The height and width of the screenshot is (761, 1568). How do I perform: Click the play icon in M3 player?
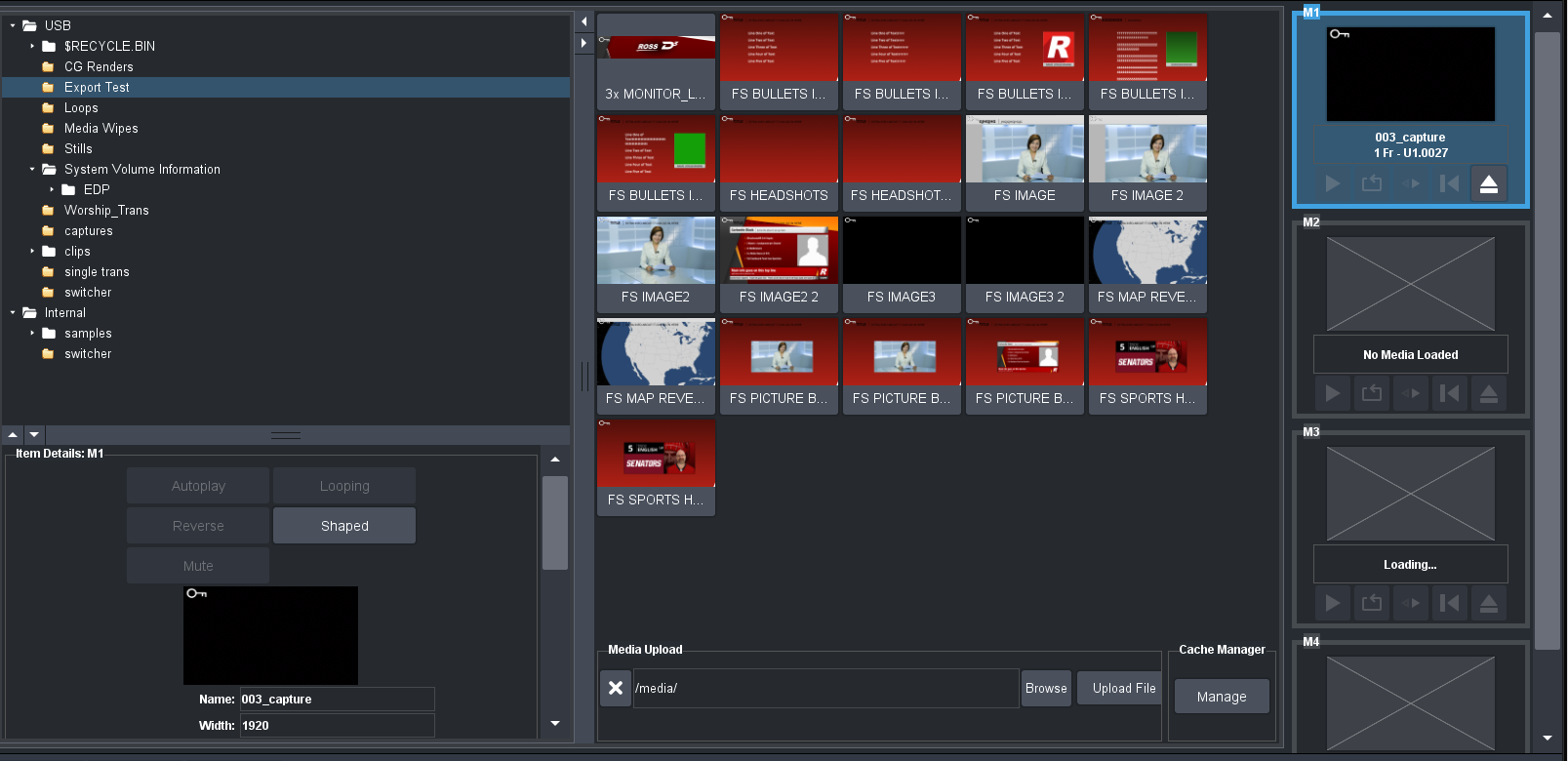1332,603
